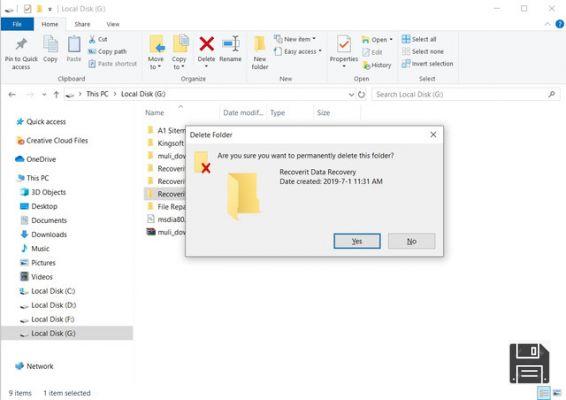Collapse the ribbon with chevron

(x=547, y=24)
